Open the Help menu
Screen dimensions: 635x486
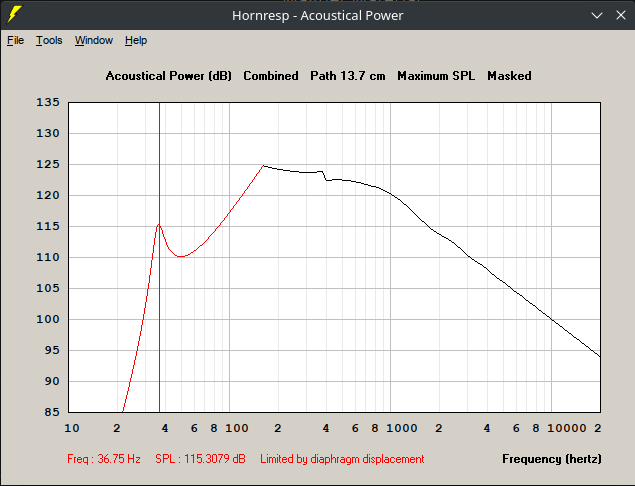(136, 40)
